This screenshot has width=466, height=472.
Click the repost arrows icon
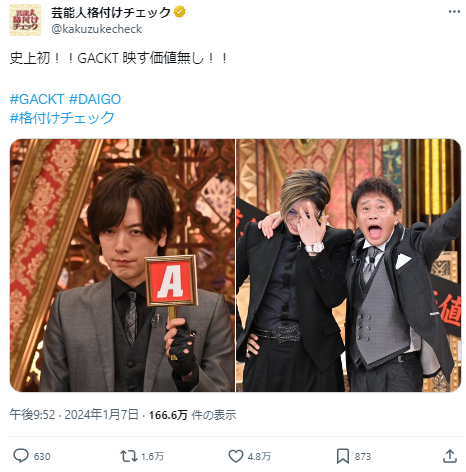[x=129, y=456]
